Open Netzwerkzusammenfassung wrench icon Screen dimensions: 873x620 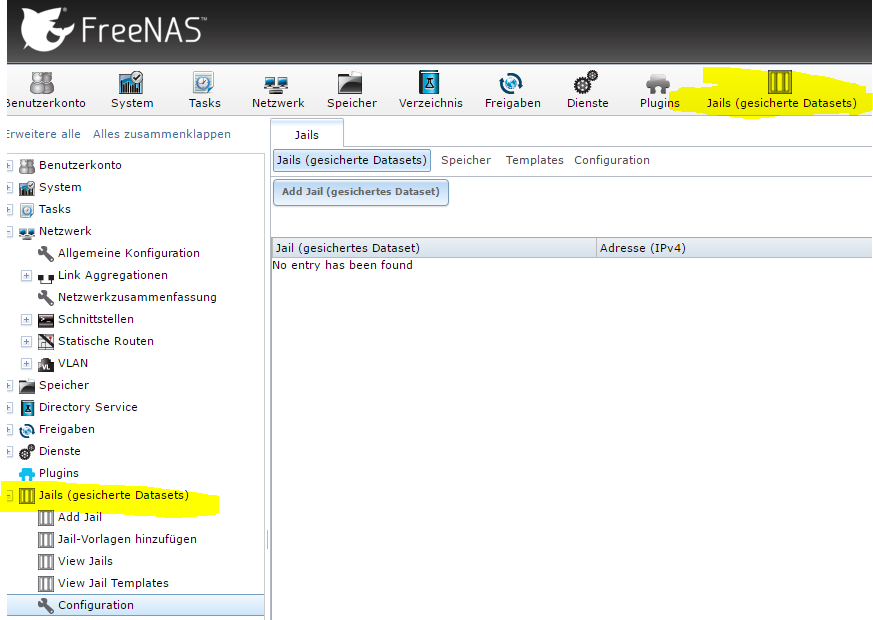[x=46, y=297]
